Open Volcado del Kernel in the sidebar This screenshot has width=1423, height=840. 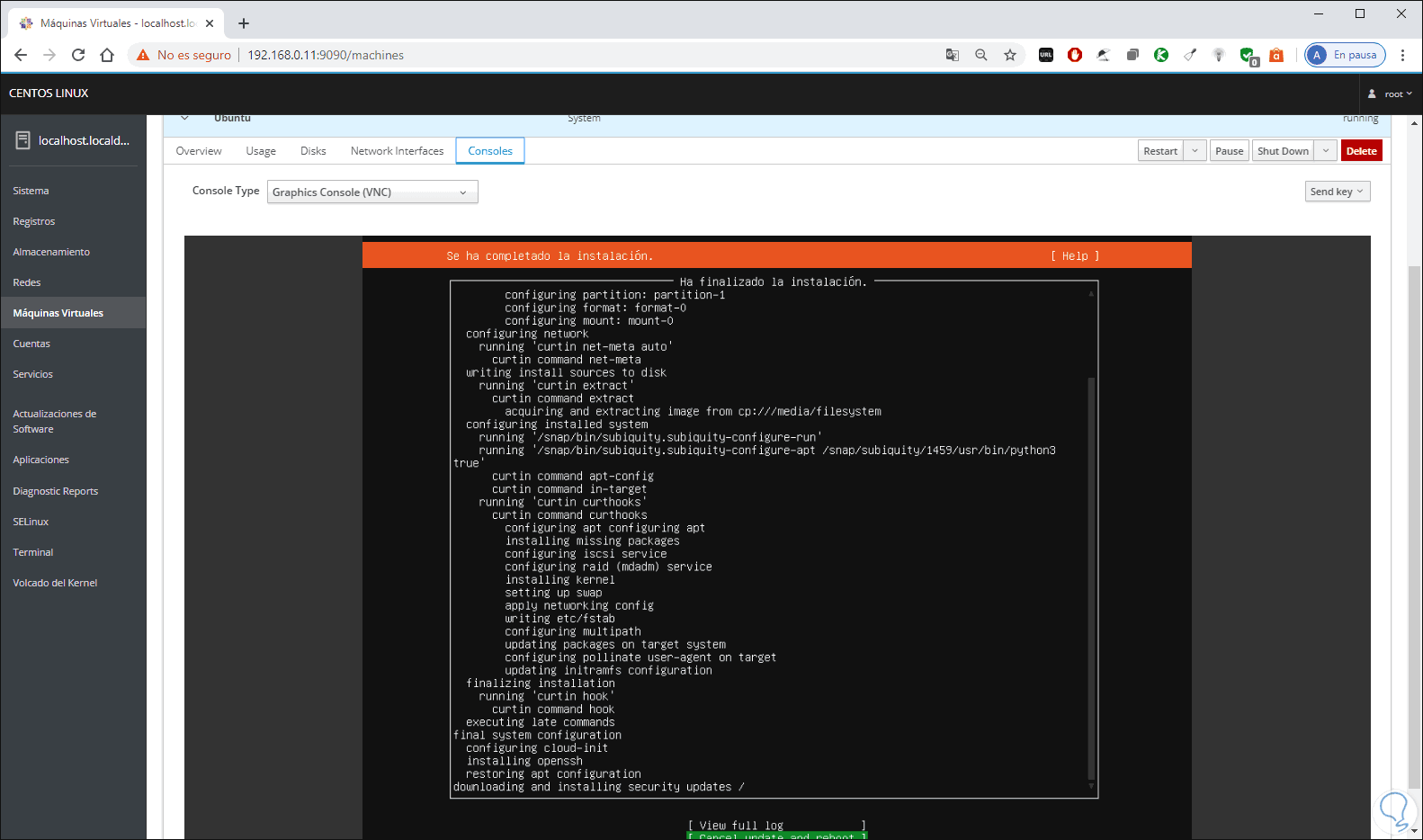click(x=55, y=583)
